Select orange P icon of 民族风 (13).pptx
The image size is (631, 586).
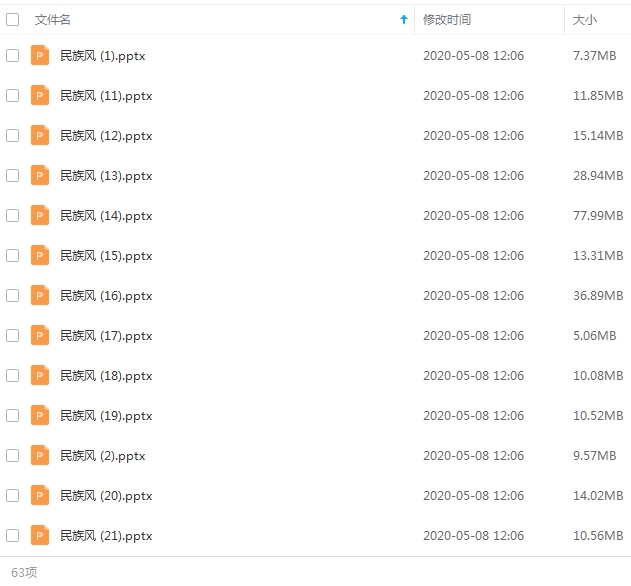40,175
